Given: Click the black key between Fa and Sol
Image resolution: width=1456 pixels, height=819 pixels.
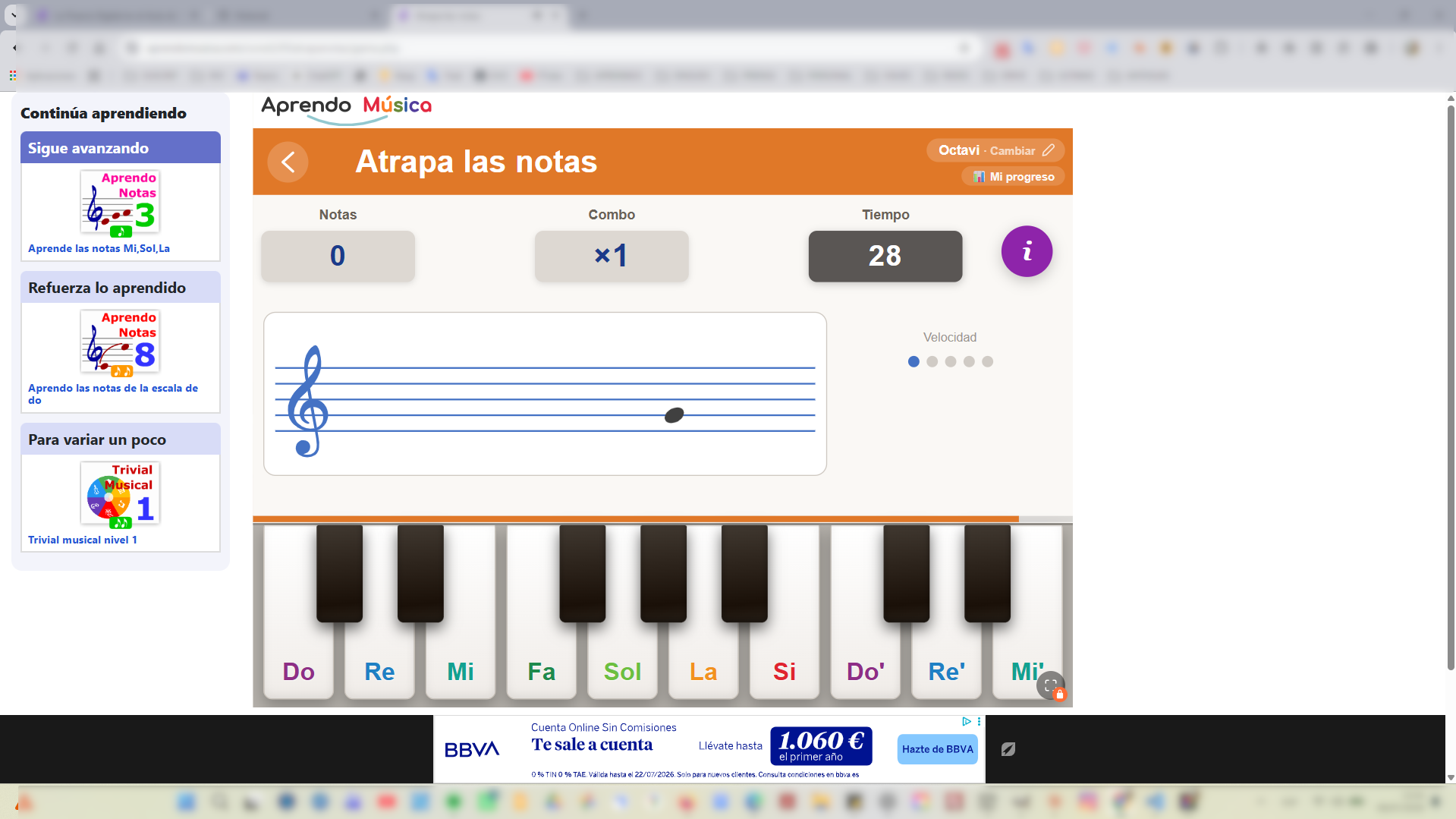Looking at the screenshot, I should point(583,573).
